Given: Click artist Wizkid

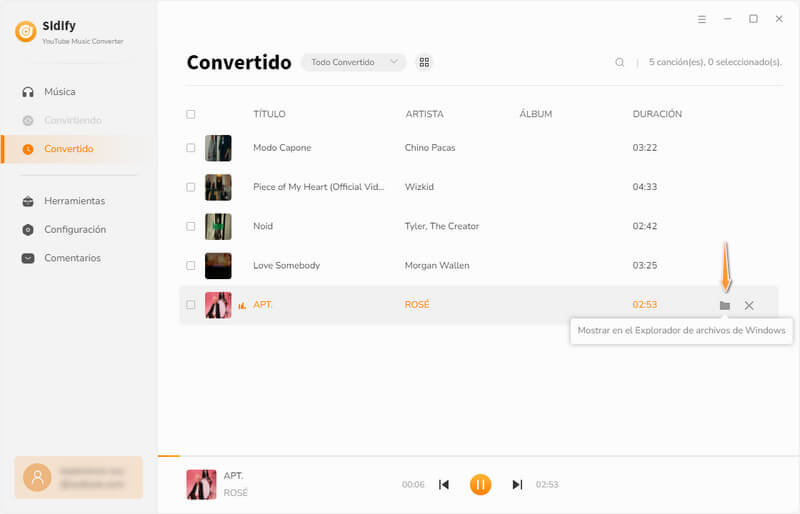Looking at the screenshot, I should coord(419,187).
